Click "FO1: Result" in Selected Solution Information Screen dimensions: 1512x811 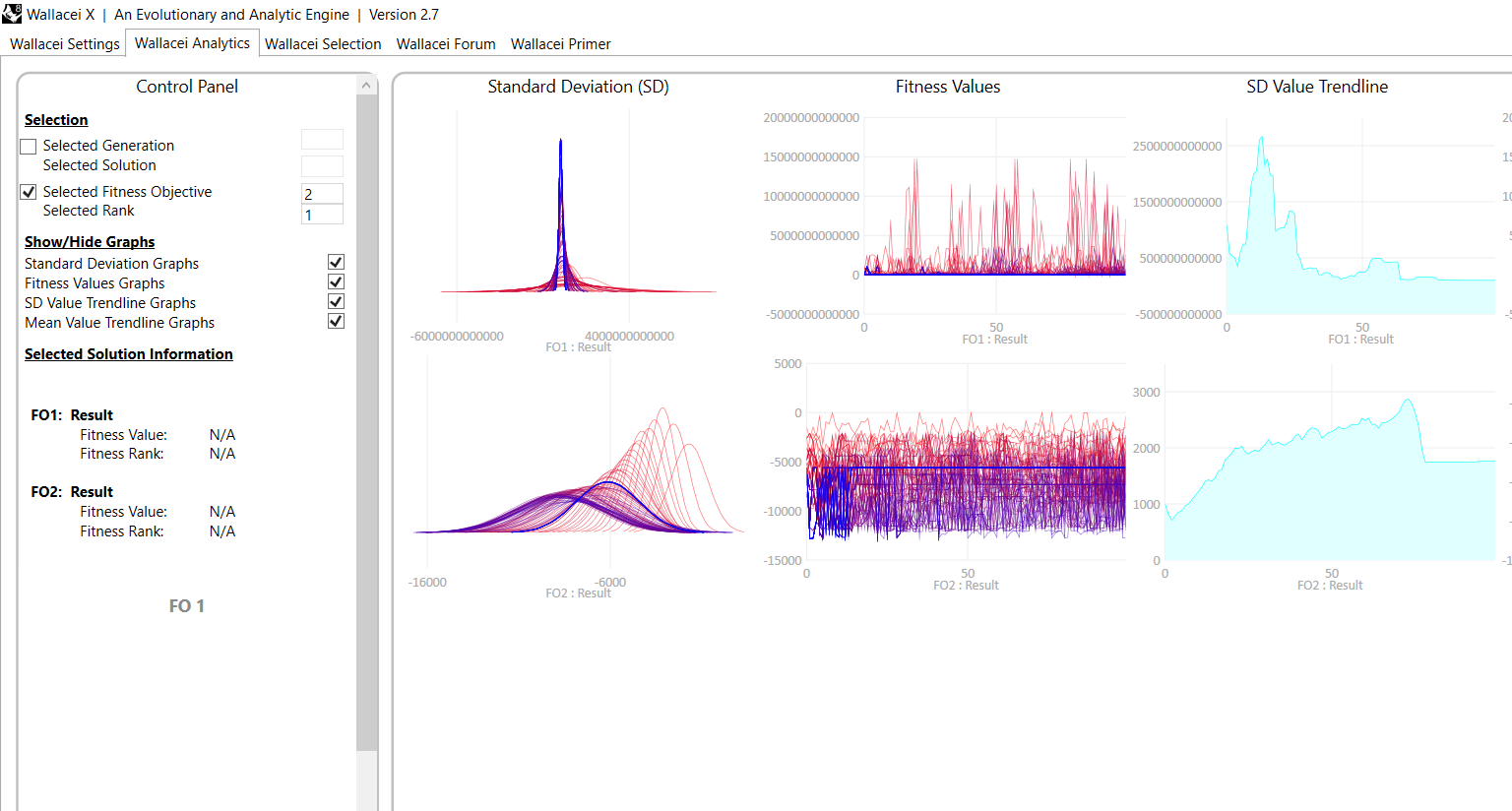coord(72,415)
